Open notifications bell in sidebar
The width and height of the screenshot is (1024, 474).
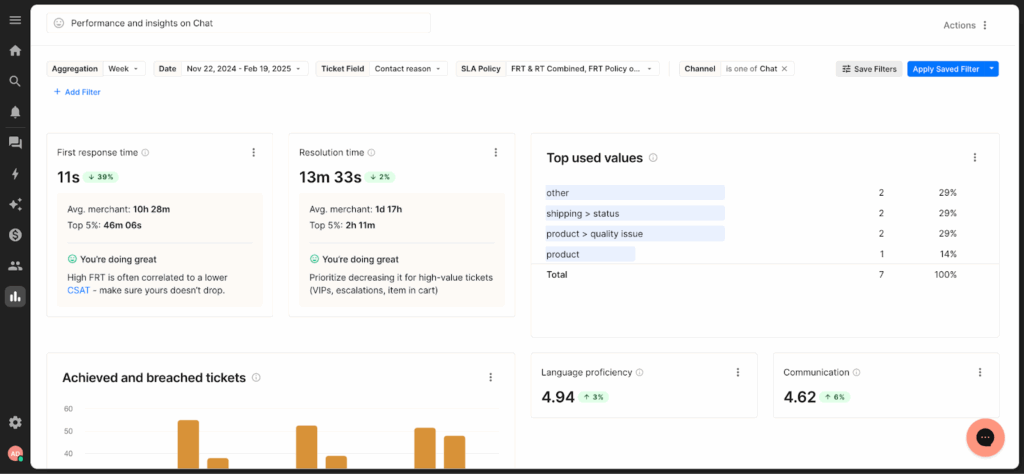[x=15, y=112]
